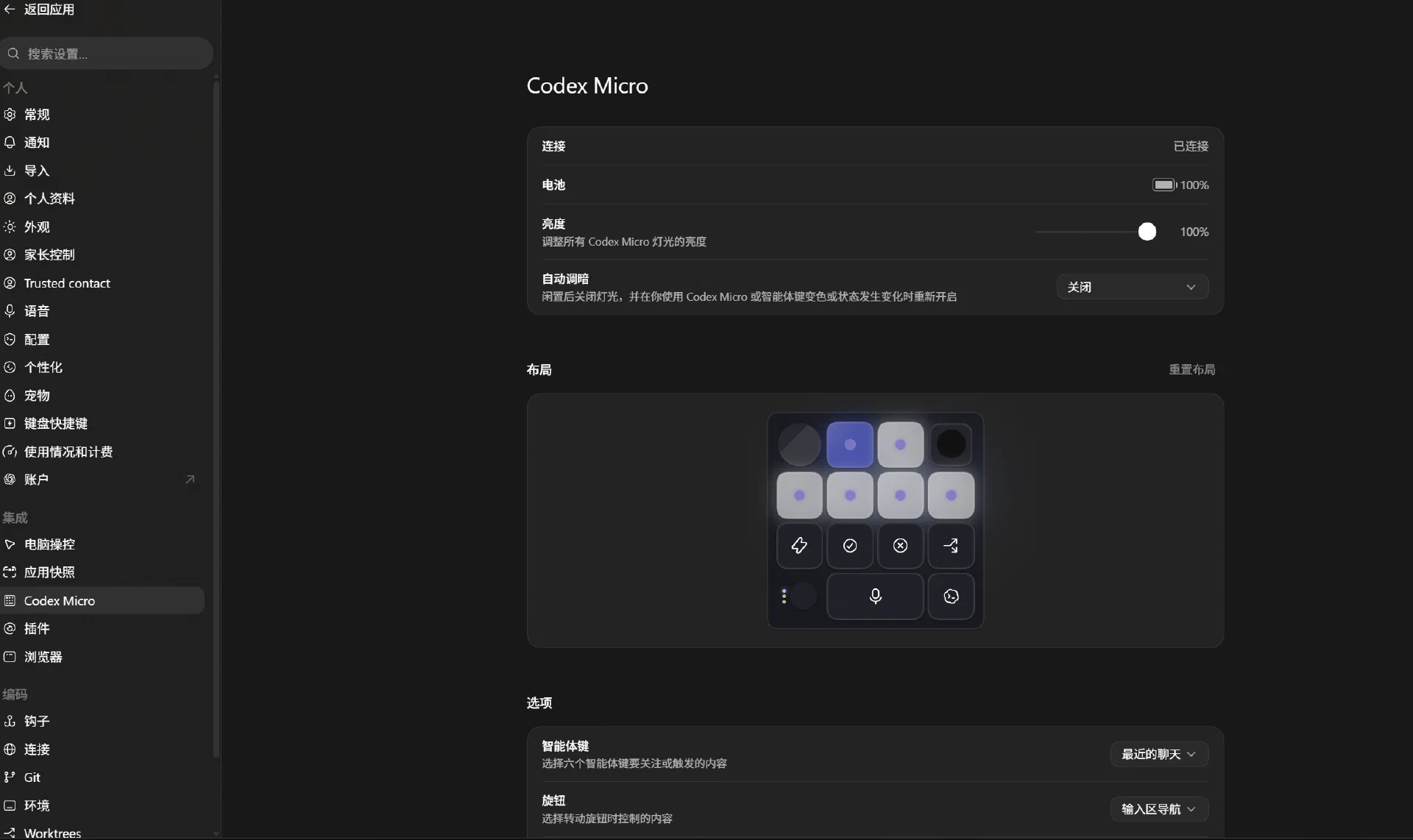Click the black round key in layout
Screen dimensions: 1413x840
click(951, 444)
